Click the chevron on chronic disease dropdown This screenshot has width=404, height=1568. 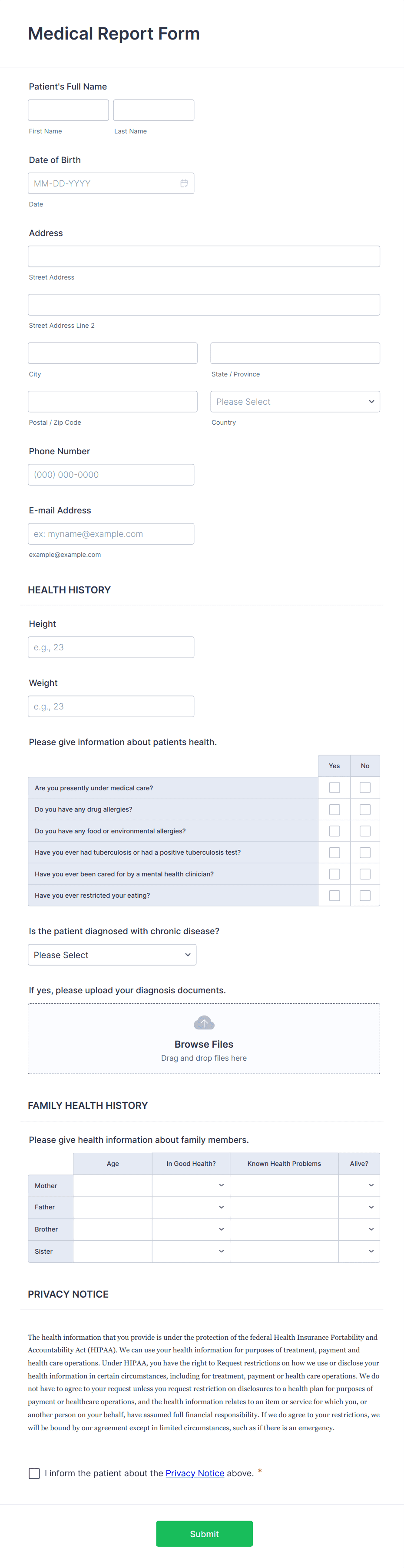click(x=188, y=955)
